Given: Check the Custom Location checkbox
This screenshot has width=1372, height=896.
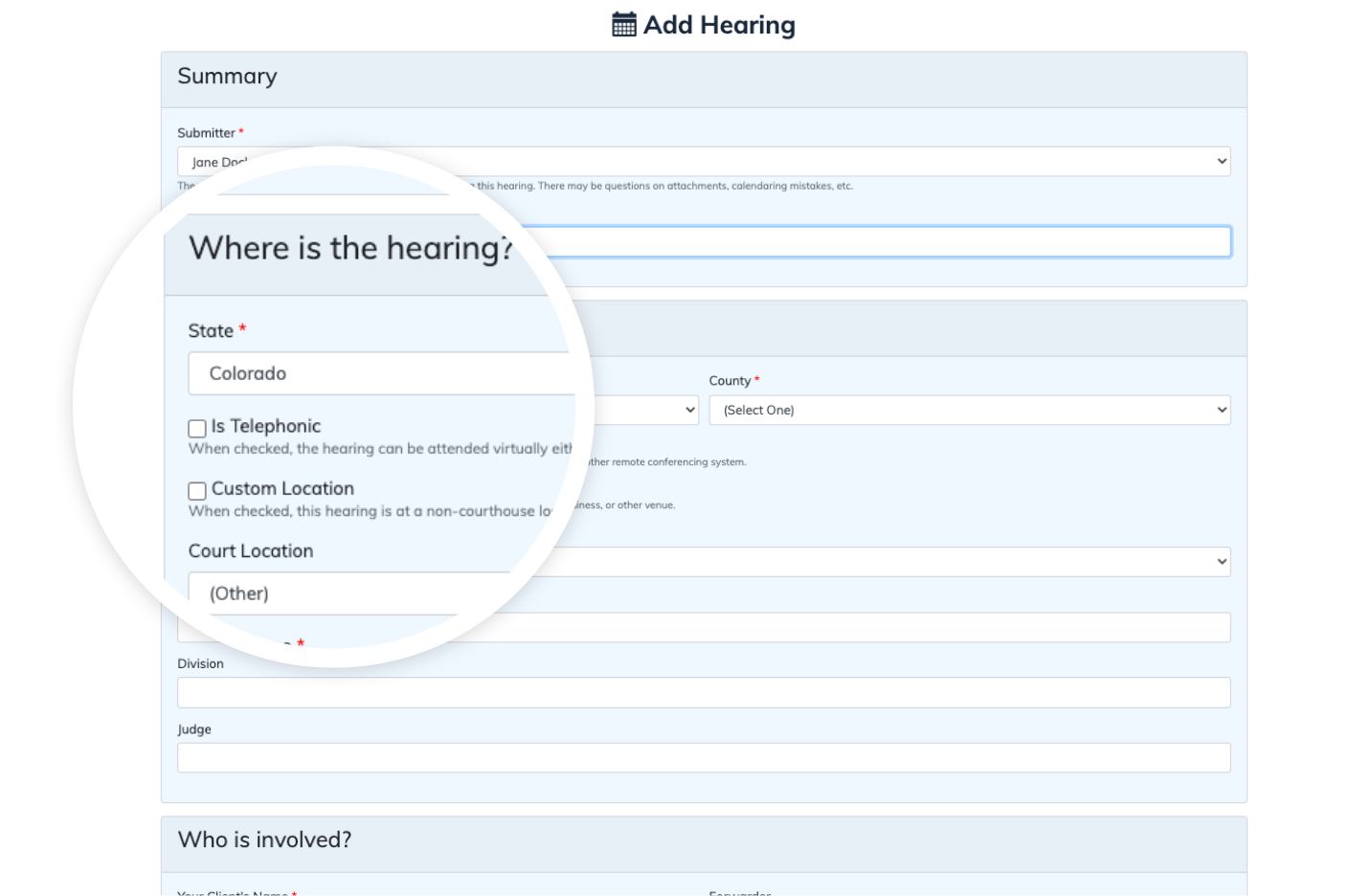Looking at the screenshot, I should [x=197, y=491].
